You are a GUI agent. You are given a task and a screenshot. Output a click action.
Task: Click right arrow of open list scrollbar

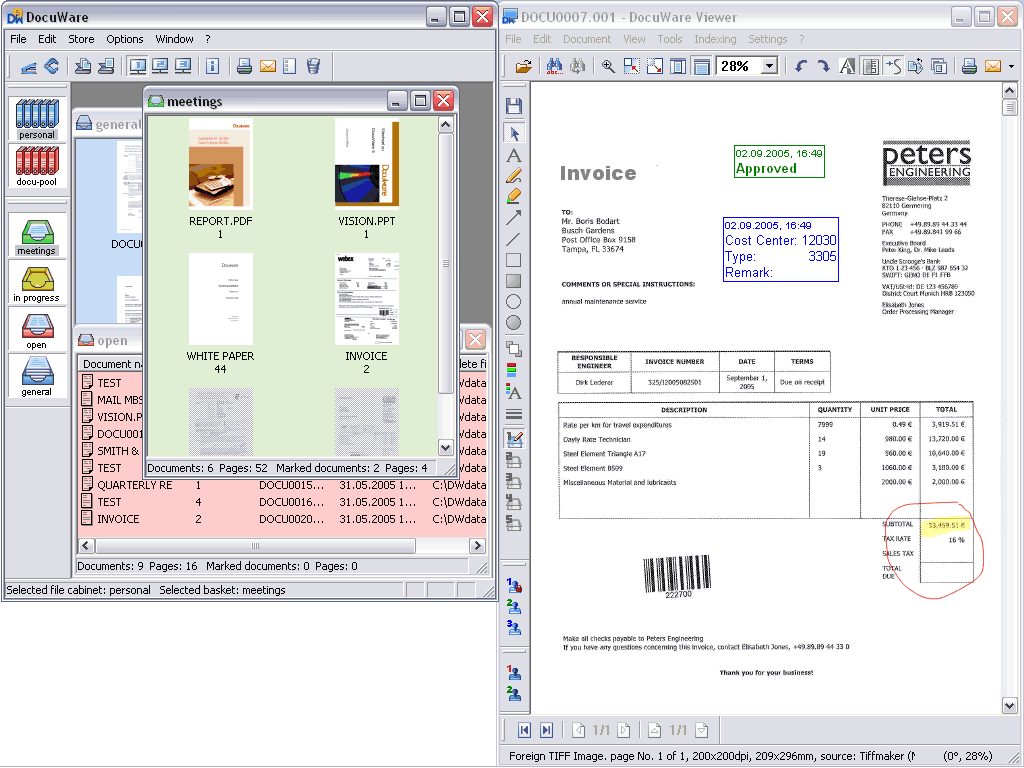[x=477, y=546]
